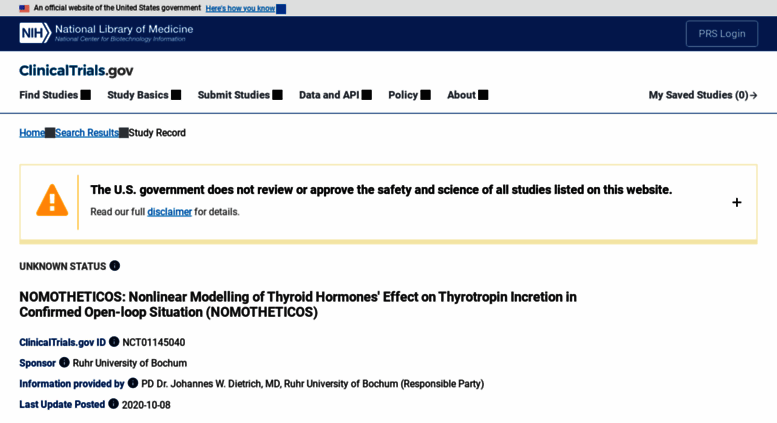
Task: Click the info icon next to Sponsor
Action: tap(64, 363)
